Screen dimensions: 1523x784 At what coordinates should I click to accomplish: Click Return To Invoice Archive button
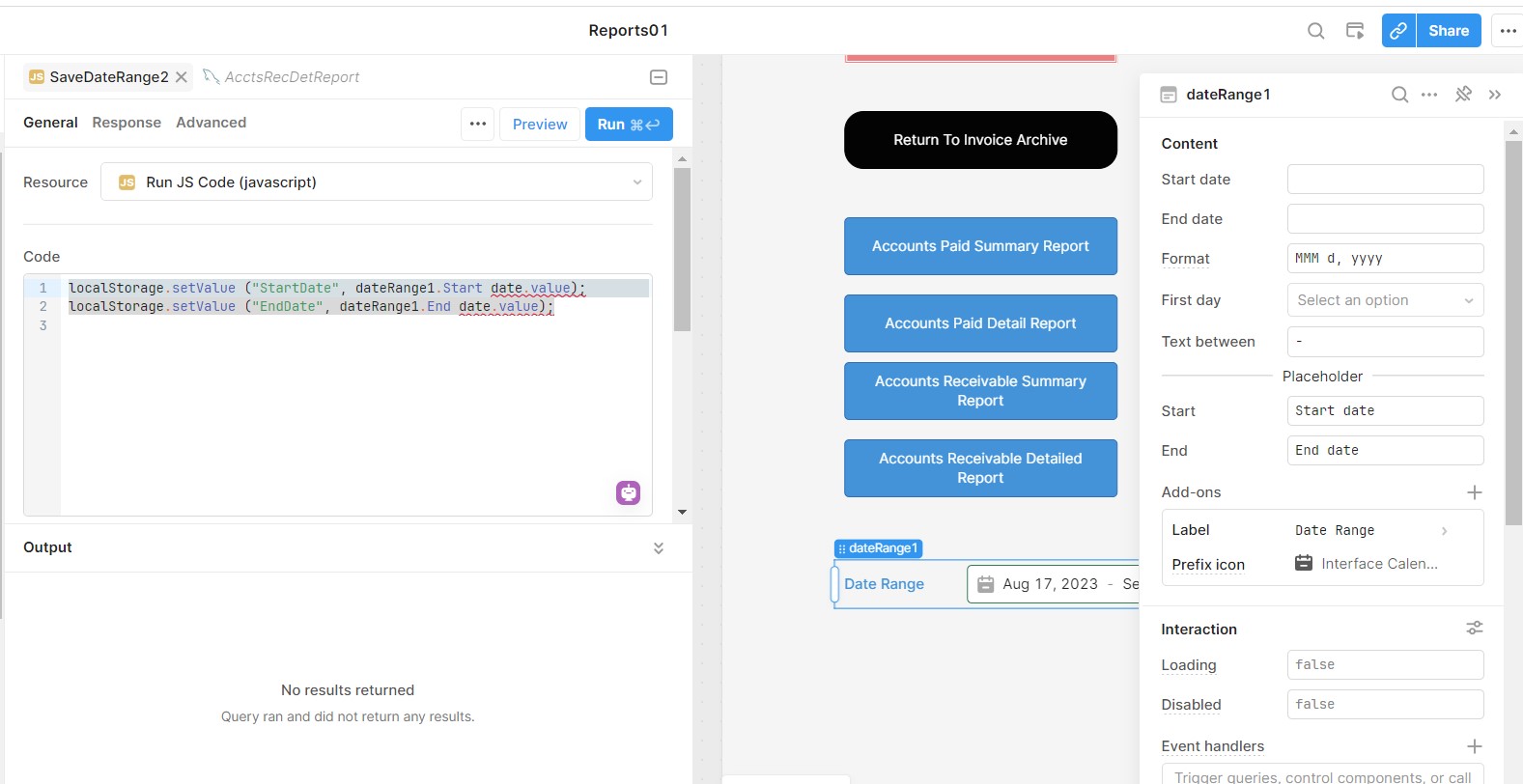980,140
